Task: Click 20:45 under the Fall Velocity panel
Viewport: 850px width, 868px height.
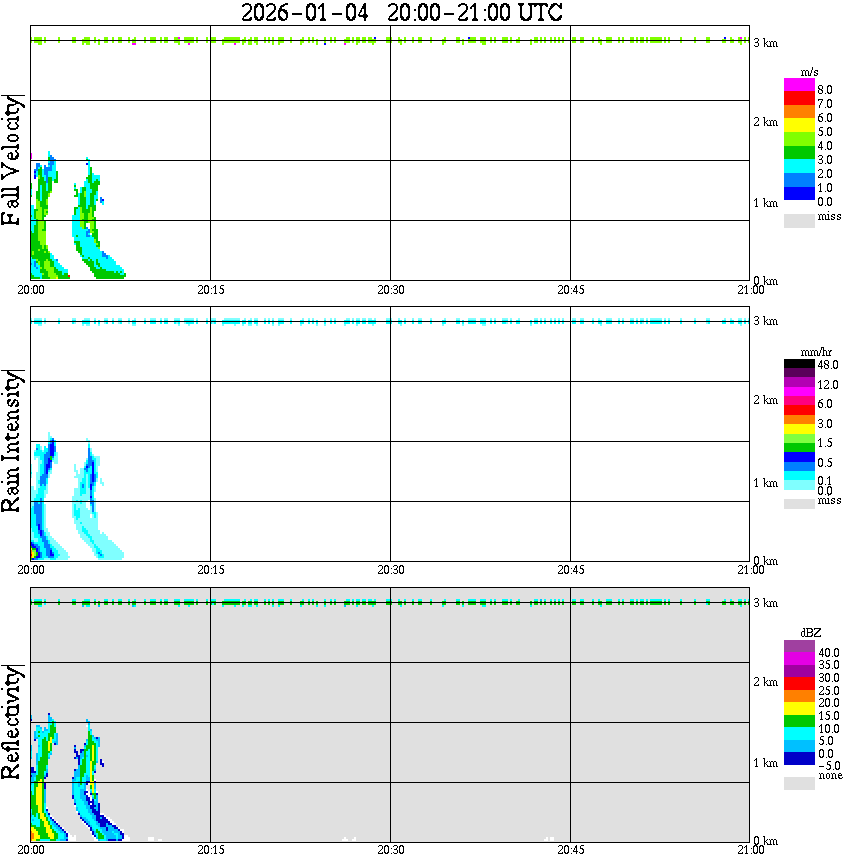Action: 571,290
